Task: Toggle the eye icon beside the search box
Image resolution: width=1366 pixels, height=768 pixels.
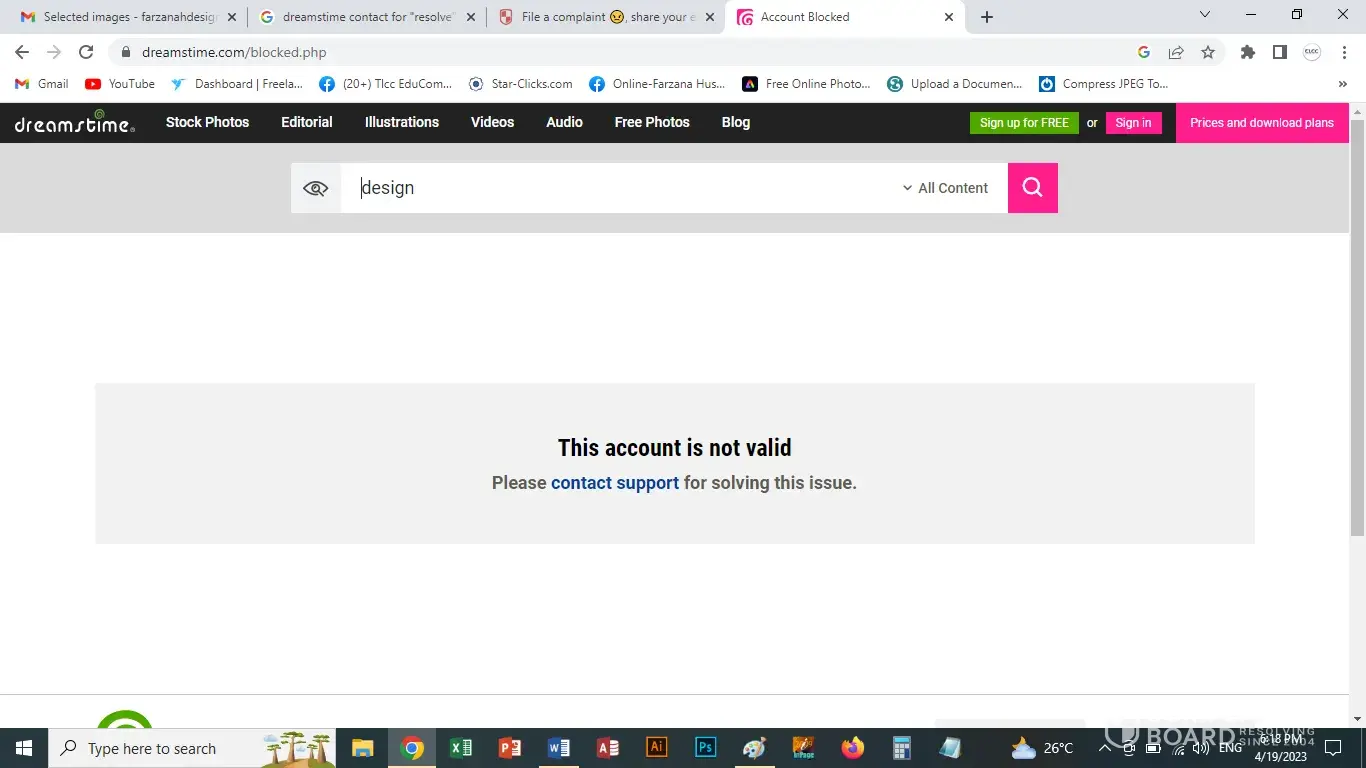Action: (316, 188)
